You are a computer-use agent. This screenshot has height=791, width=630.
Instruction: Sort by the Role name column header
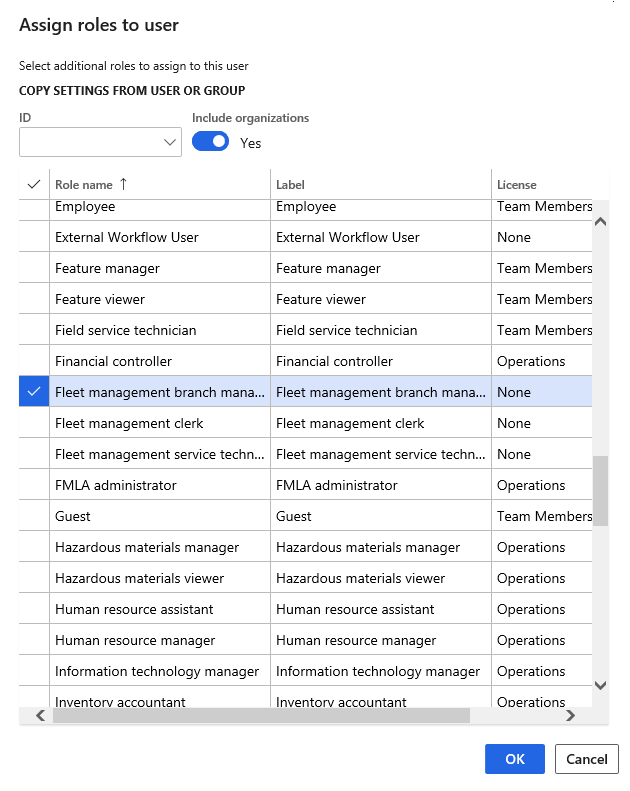pos(84,184)
